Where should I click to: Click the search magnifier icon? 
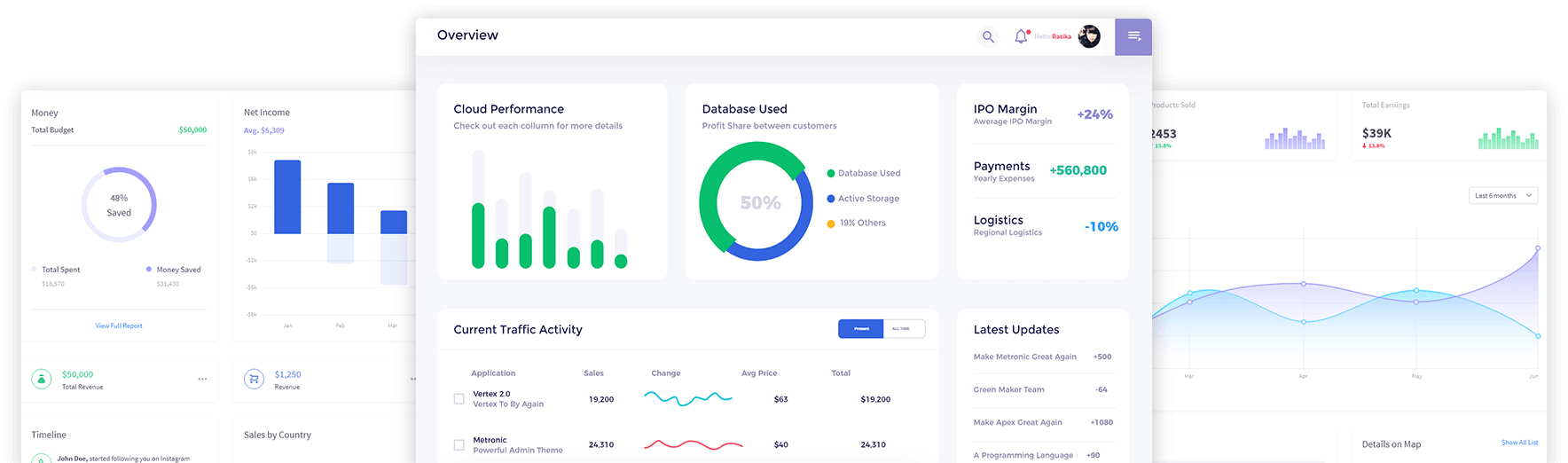pyautogui.click(x=988, y=37)
